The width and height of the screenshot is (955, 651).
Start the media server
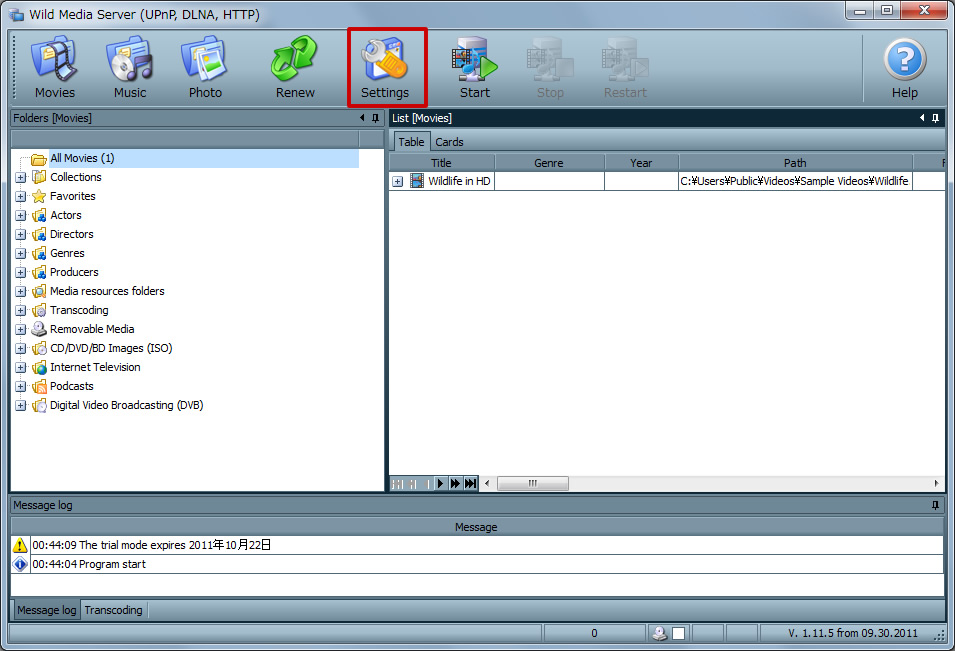click(474, 67)
